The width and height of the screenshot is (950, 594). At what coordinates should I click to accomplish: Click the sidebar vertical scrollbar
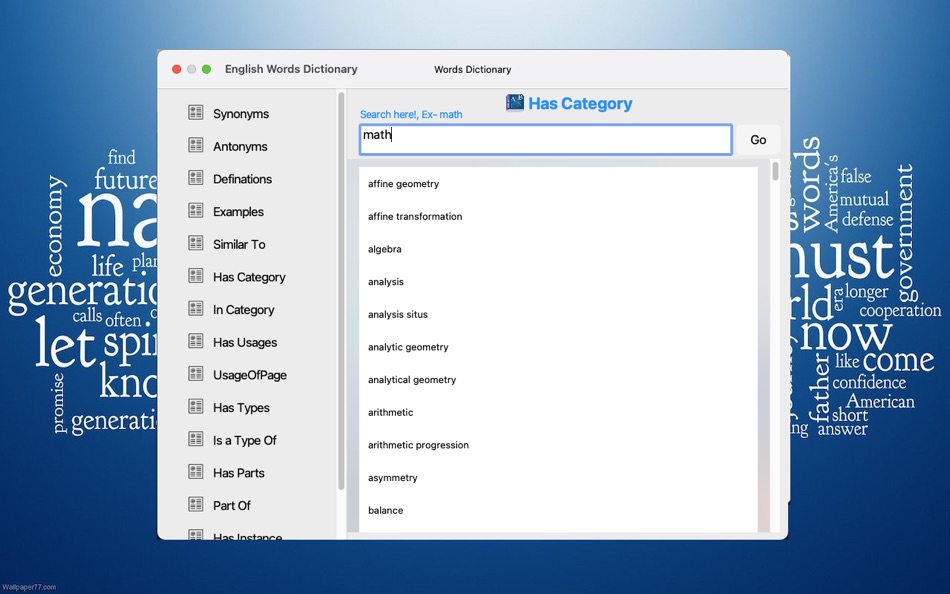point(341,291)
